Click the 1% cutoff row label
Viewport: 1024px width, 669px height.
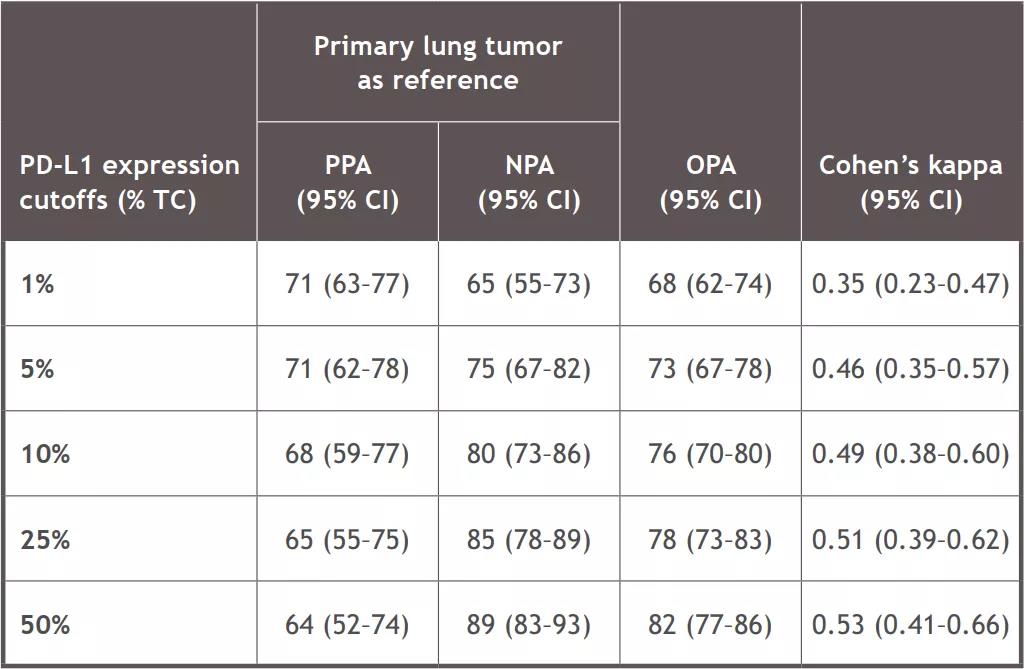tap(38, 284)
